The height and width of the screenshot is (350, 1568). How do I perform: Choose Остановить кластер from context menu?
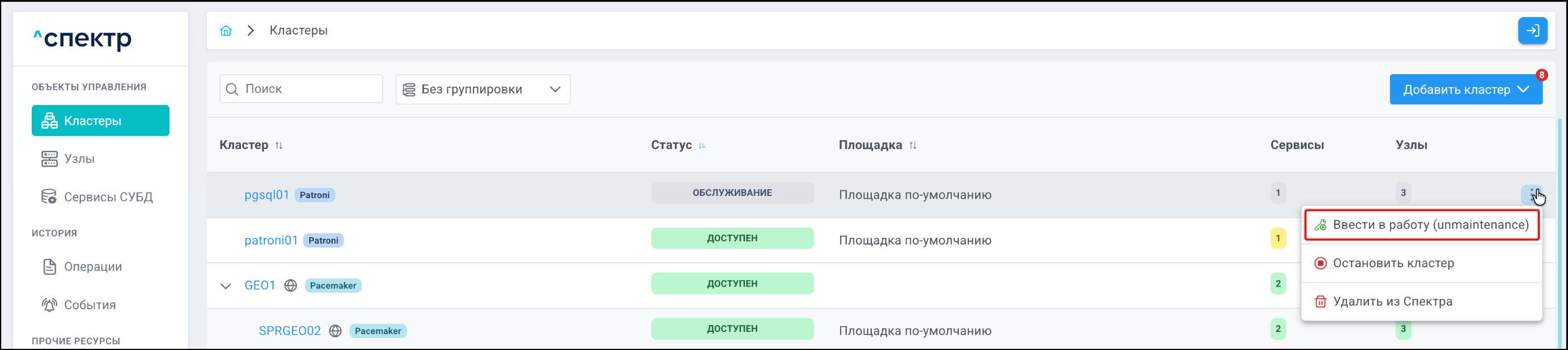point(1393,263)
